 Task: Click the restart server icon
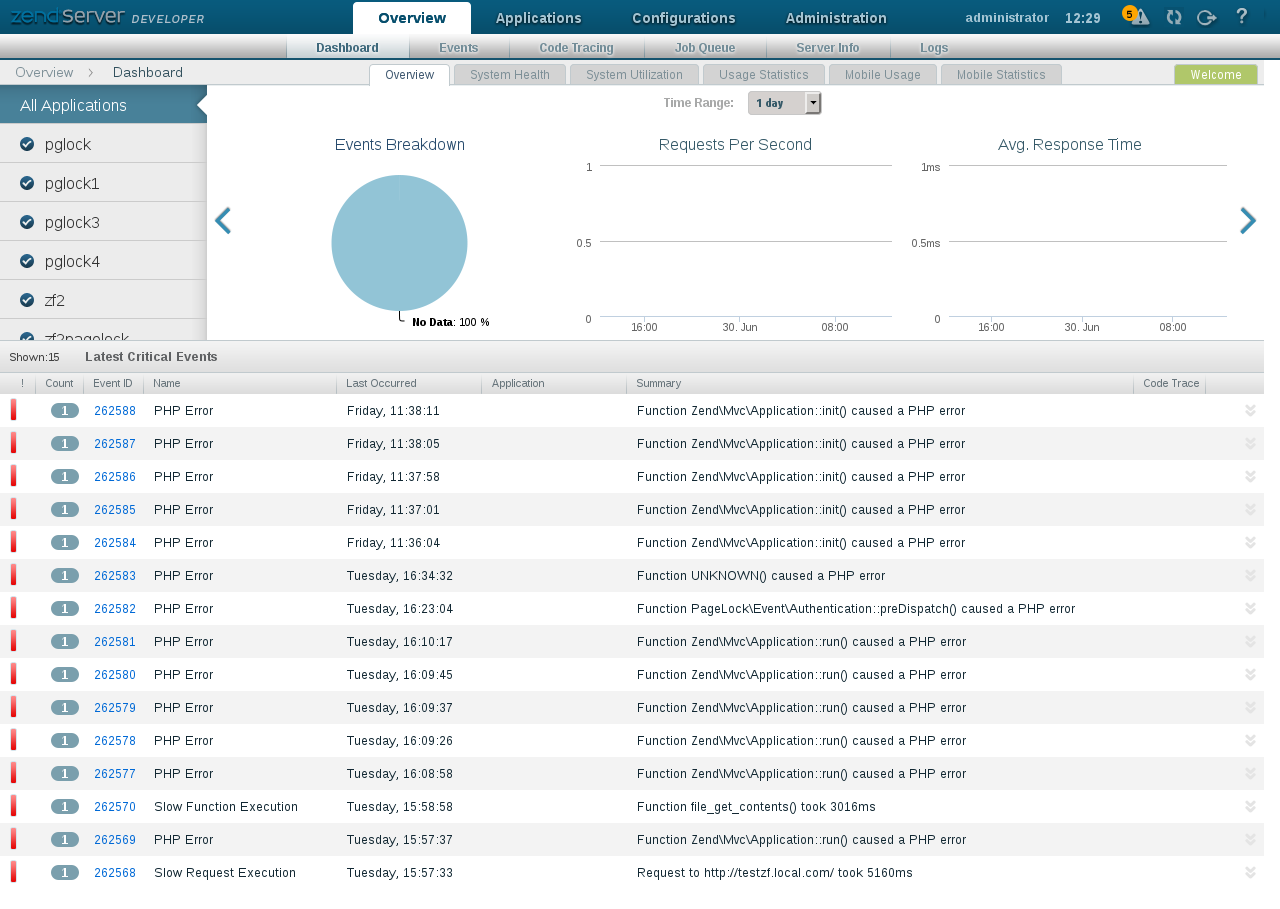coord(1172,17)
